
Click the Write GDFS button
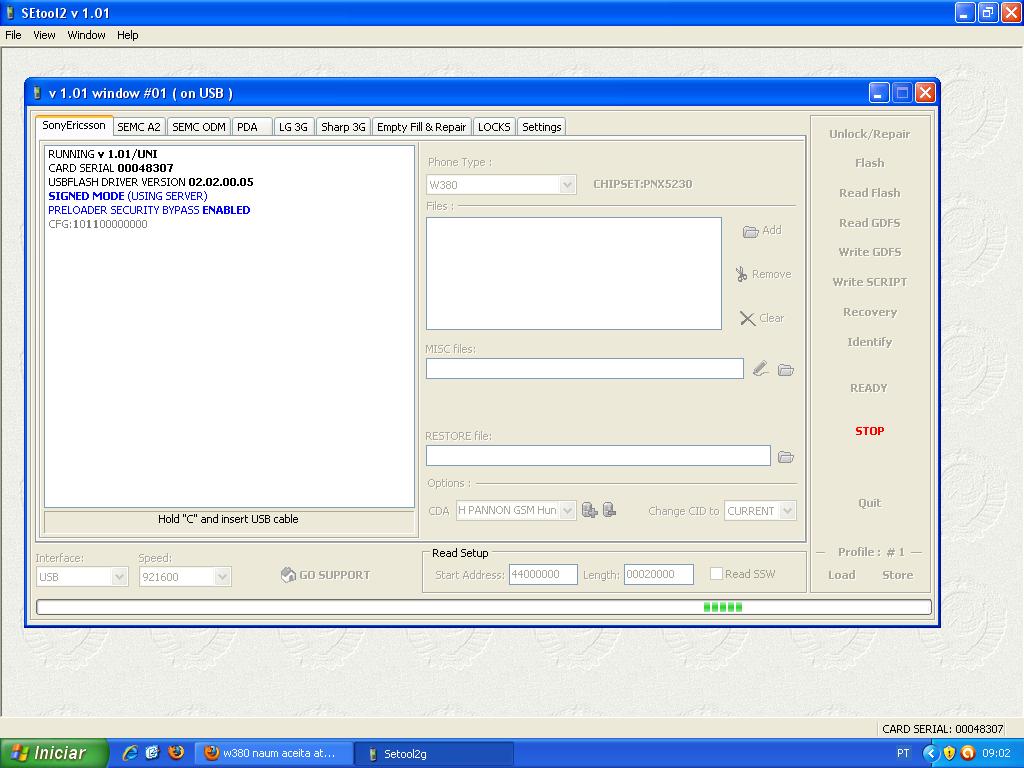869,252
